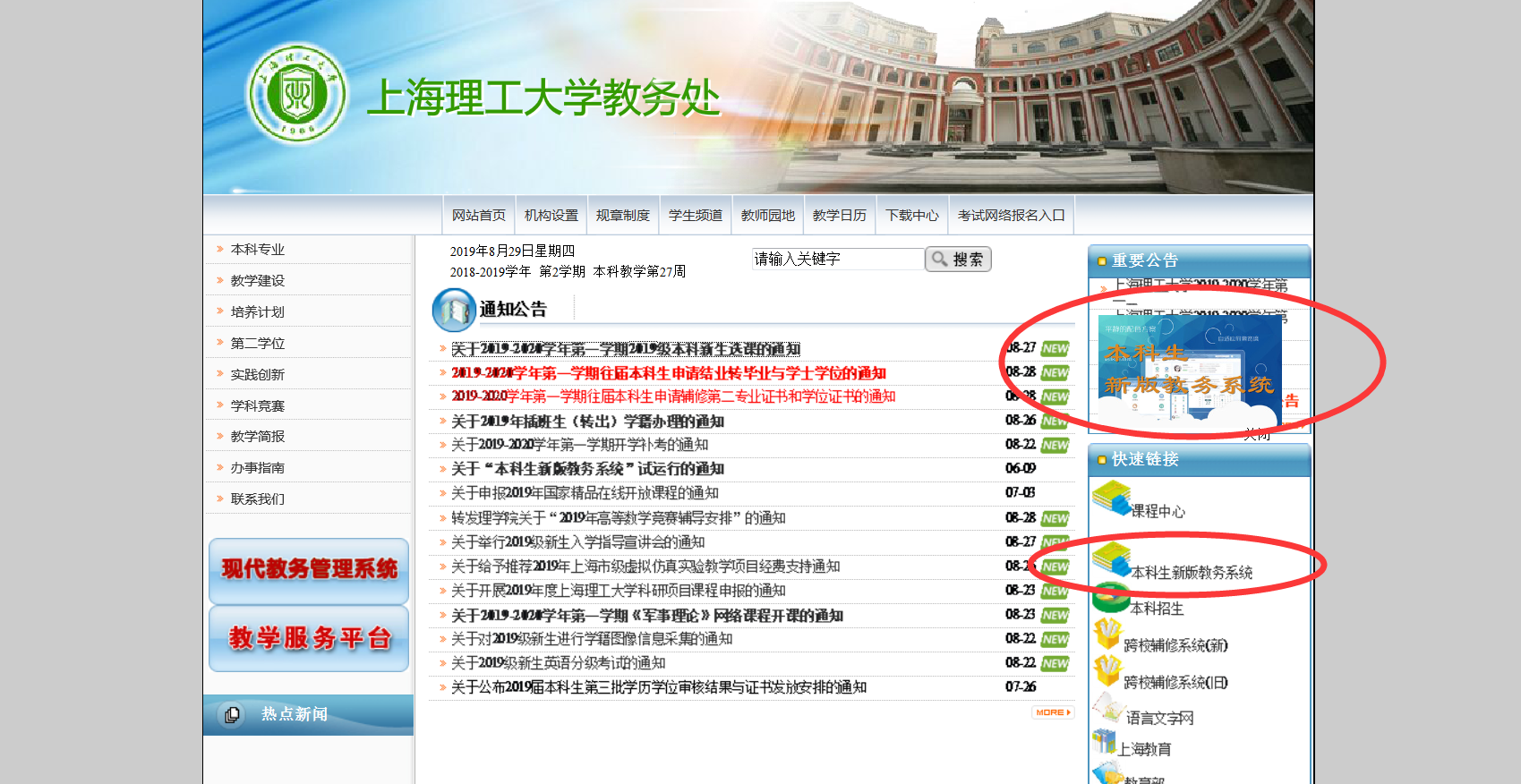Click the MORE link below notices

click(1052, 712)
